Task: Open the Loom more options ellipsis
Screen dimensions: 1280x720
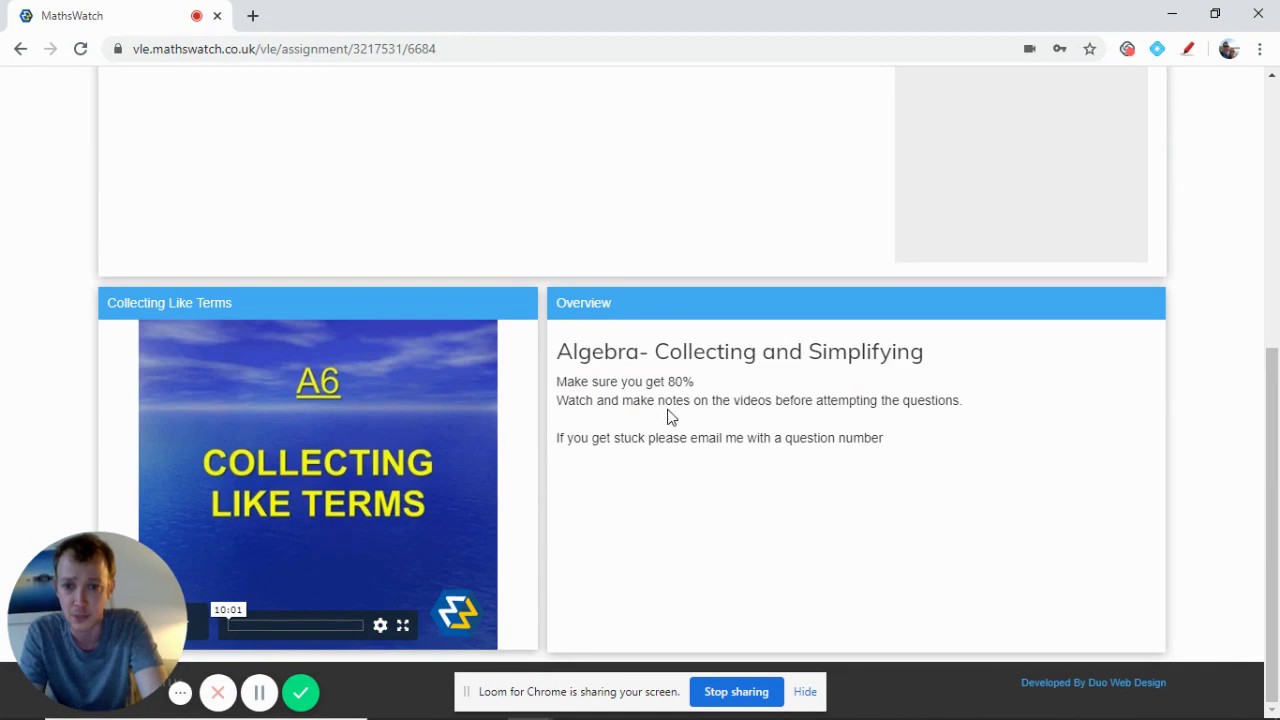Action: [179, 691]
